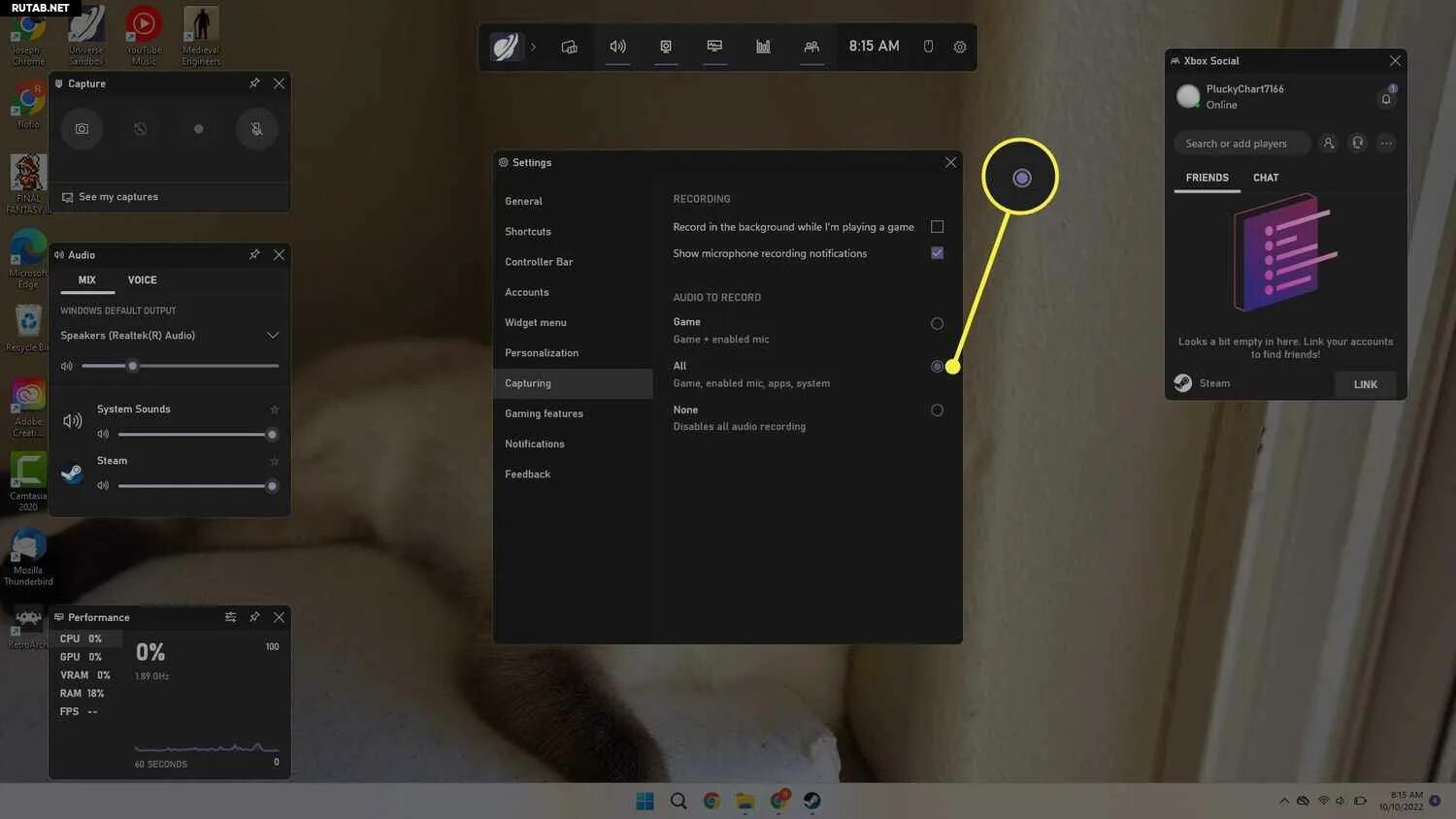This screenshot has width=1456, height=819.
Task: Expand the Speakers (Realtek(R) Audio) output dropdown
Action: point(170,335)
